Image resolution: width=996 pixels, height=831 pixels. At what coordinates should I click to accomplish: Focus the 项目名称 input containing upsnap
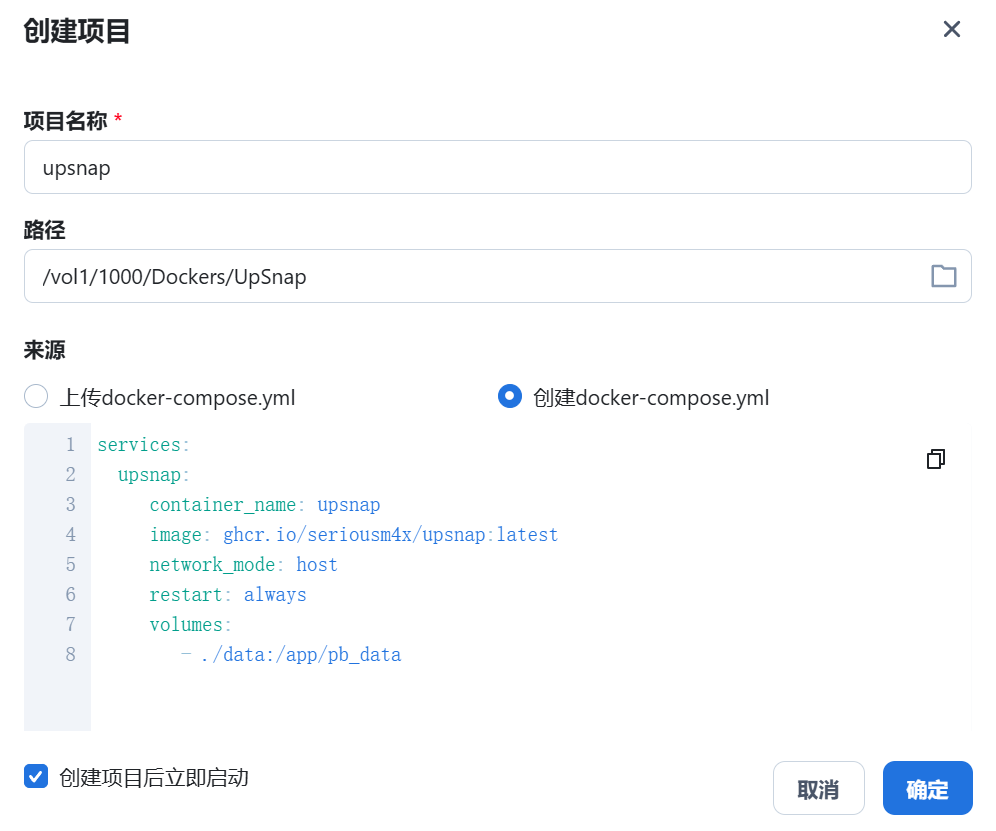point(497,167)
